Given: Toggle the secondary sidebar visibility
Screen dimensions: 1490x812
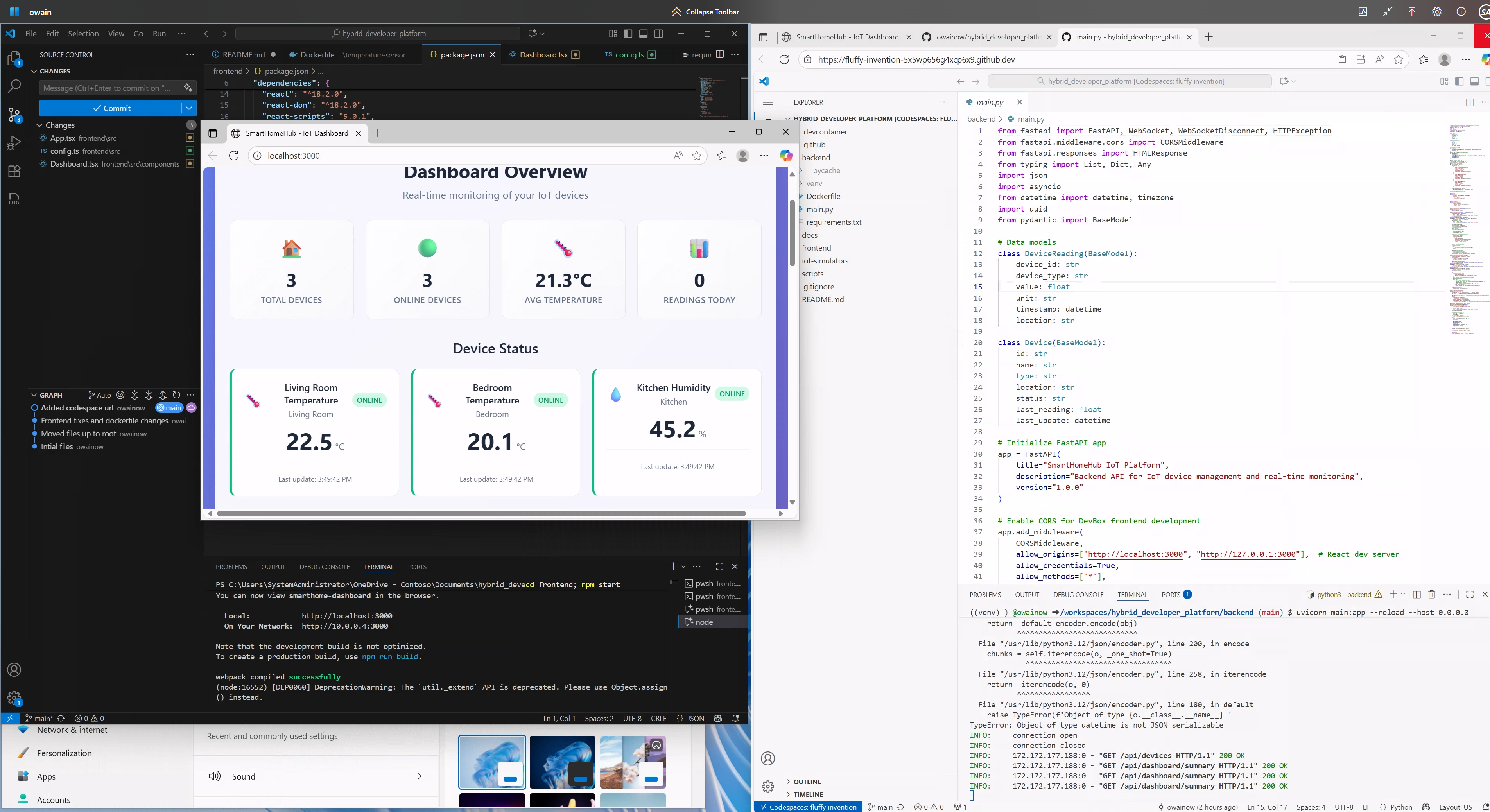Looking at the screenshot, I should coord(659,34).
